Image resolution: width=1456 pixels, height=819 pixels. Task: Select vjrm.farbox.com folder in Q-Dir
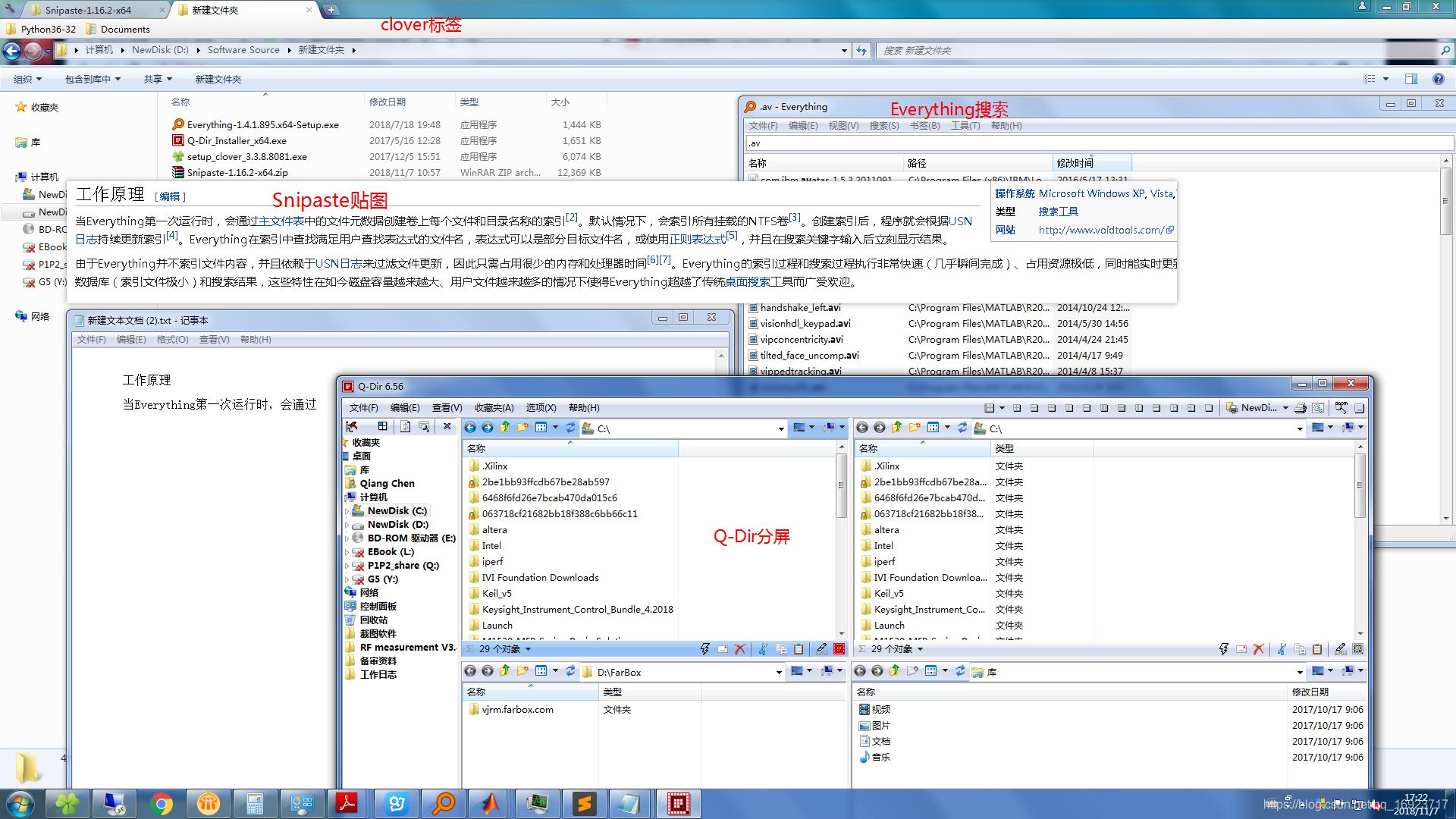[x=517, y=710]
